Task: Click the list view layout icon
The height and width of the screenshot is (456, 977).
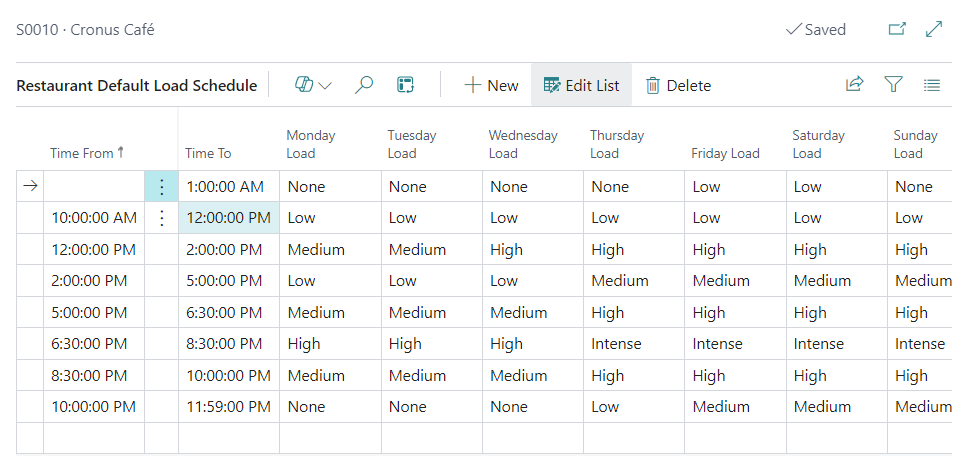Action: coord(932,86)
